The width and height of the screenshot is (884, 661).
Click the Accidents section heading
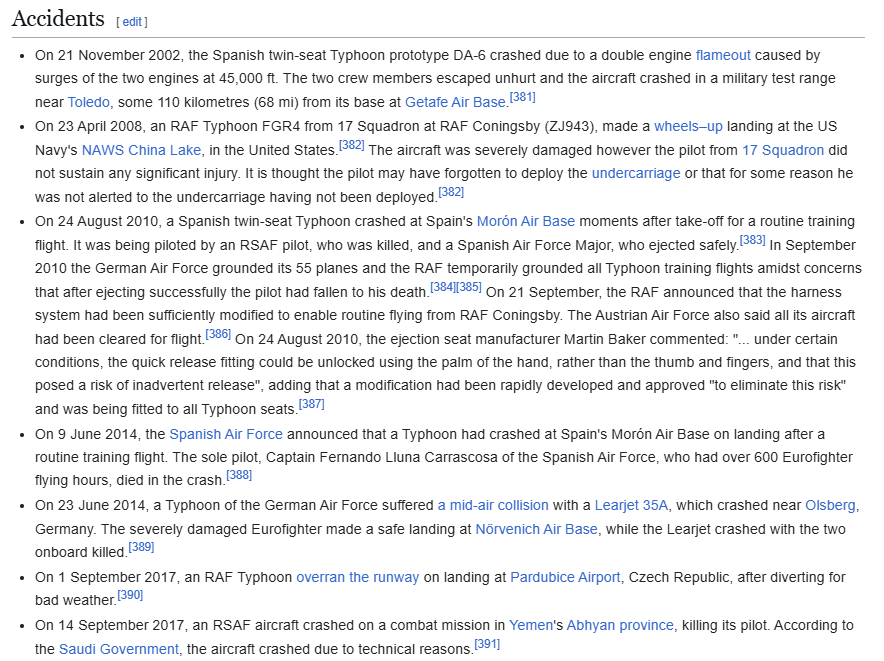click(58, 19)
